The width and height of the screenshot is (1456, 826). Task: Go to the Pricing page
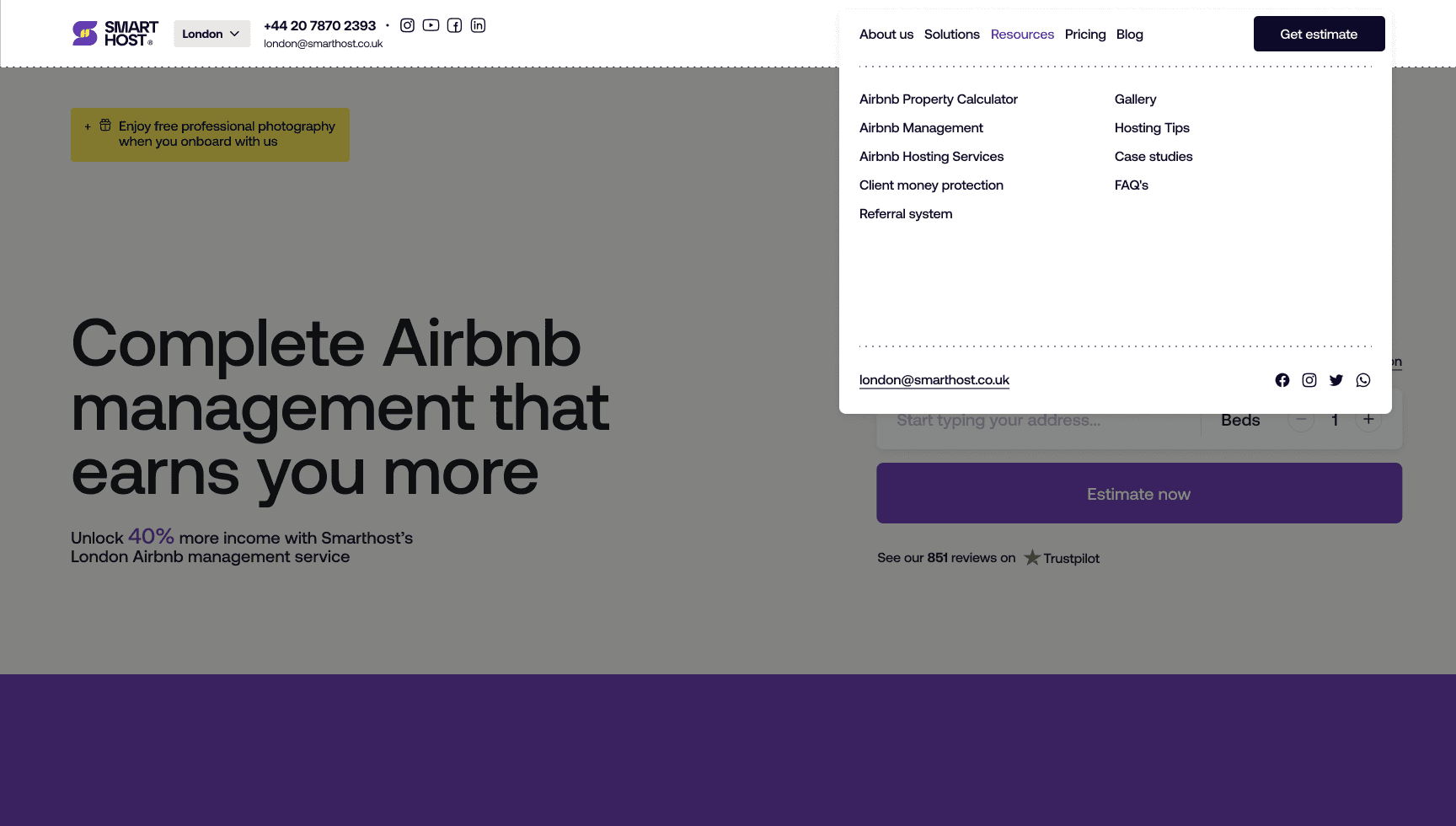click(x=1085, y=35)
